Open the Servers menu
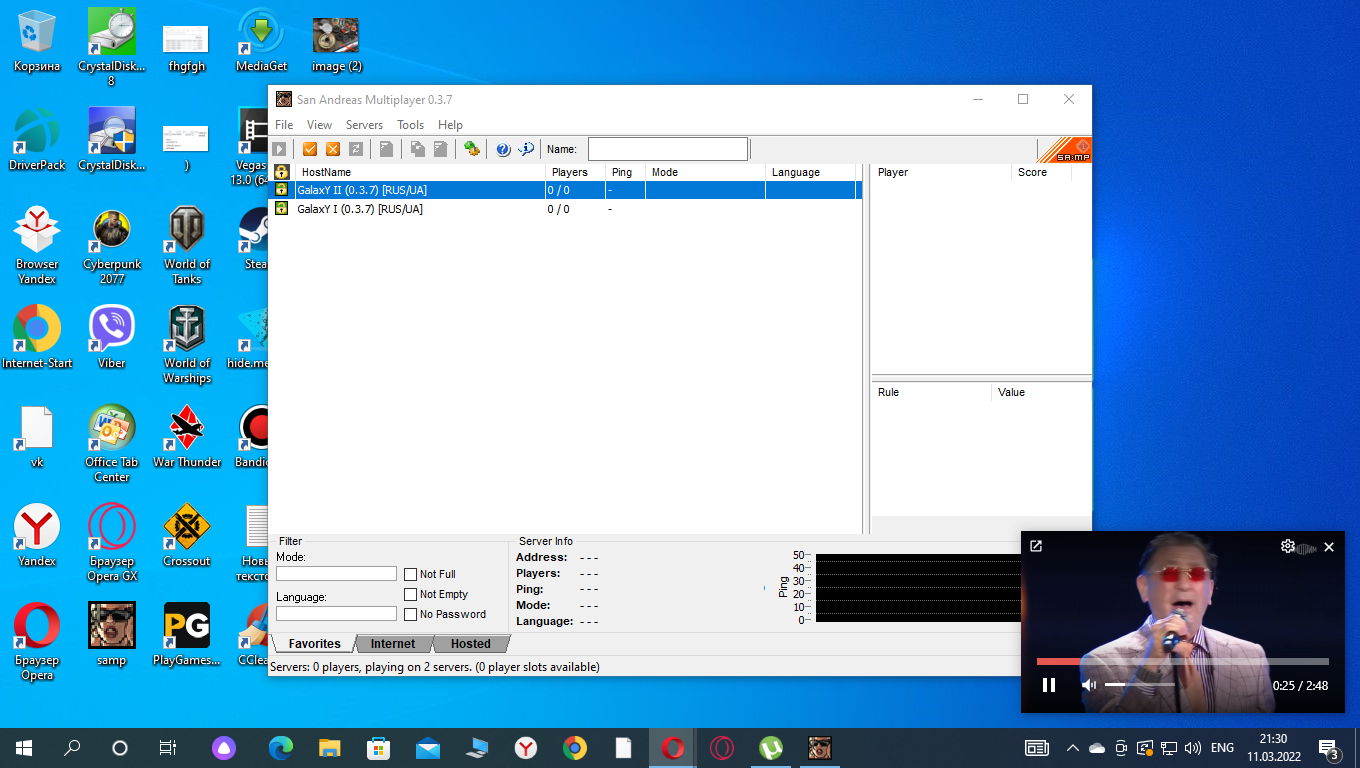Screen dimensions: 1360x768 click(x=364, y=125)
